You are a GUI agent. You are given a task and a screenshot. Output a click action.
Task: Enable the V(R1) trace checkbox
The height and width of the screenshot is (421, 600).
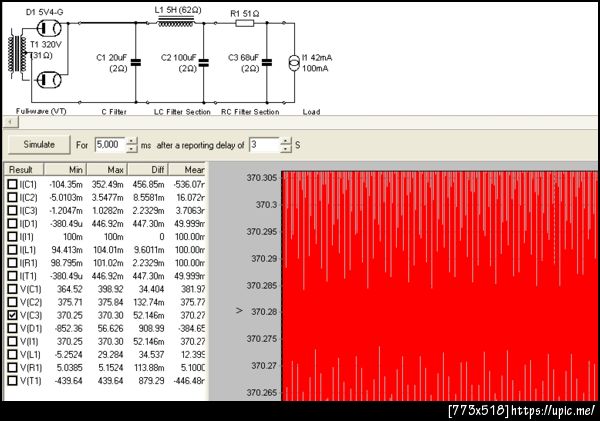point(13,367)
